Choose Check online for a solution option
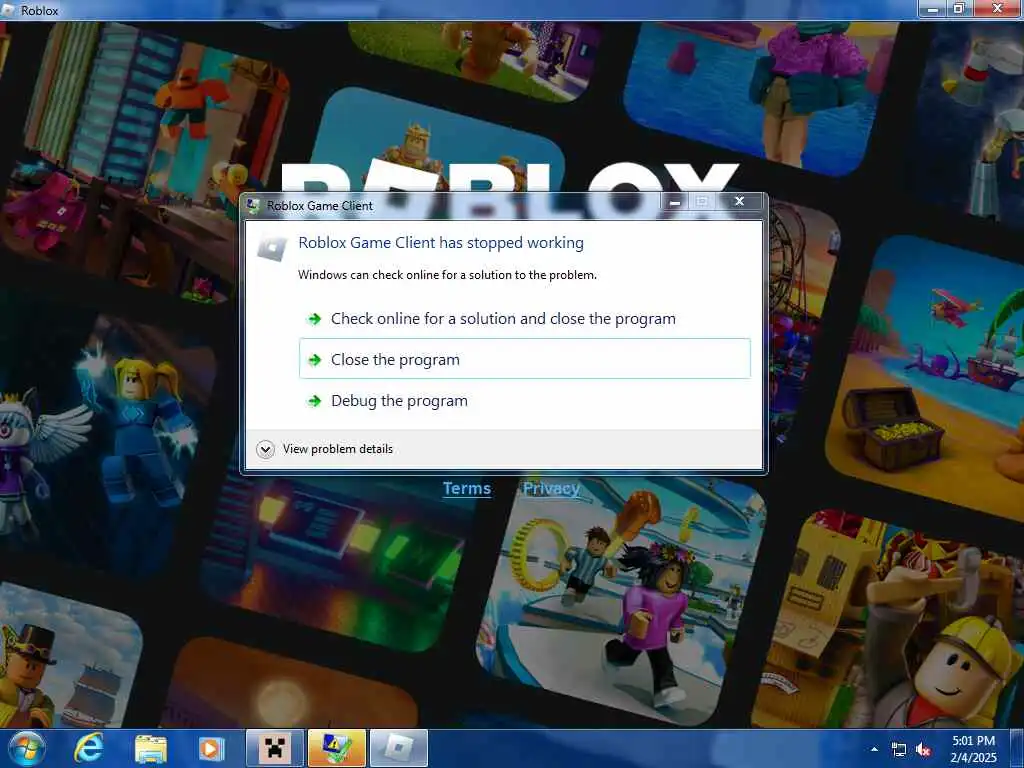Viewport: 1024px width, 768px height. pyautogui.click(x=524, y=319)
